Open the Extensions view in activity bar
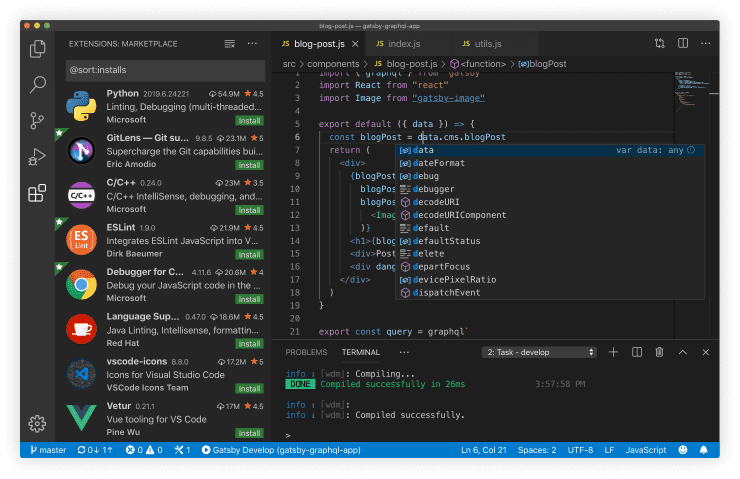The width and height of the screenshot is (740, 479). point(37,193)
